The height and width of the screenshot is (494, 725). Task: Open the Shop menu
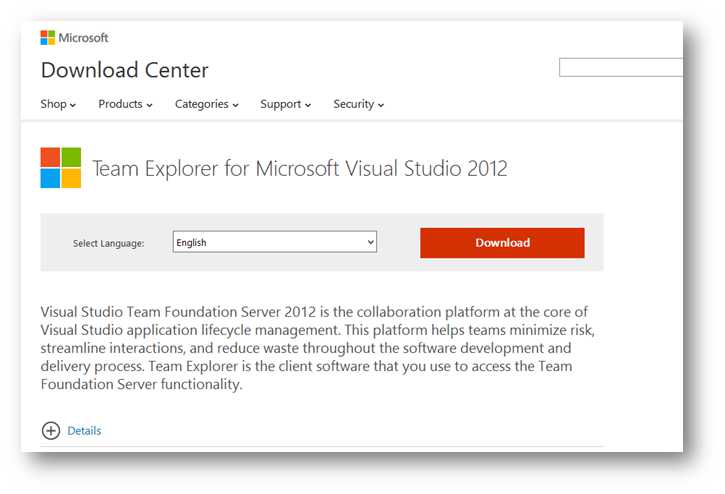58,104
